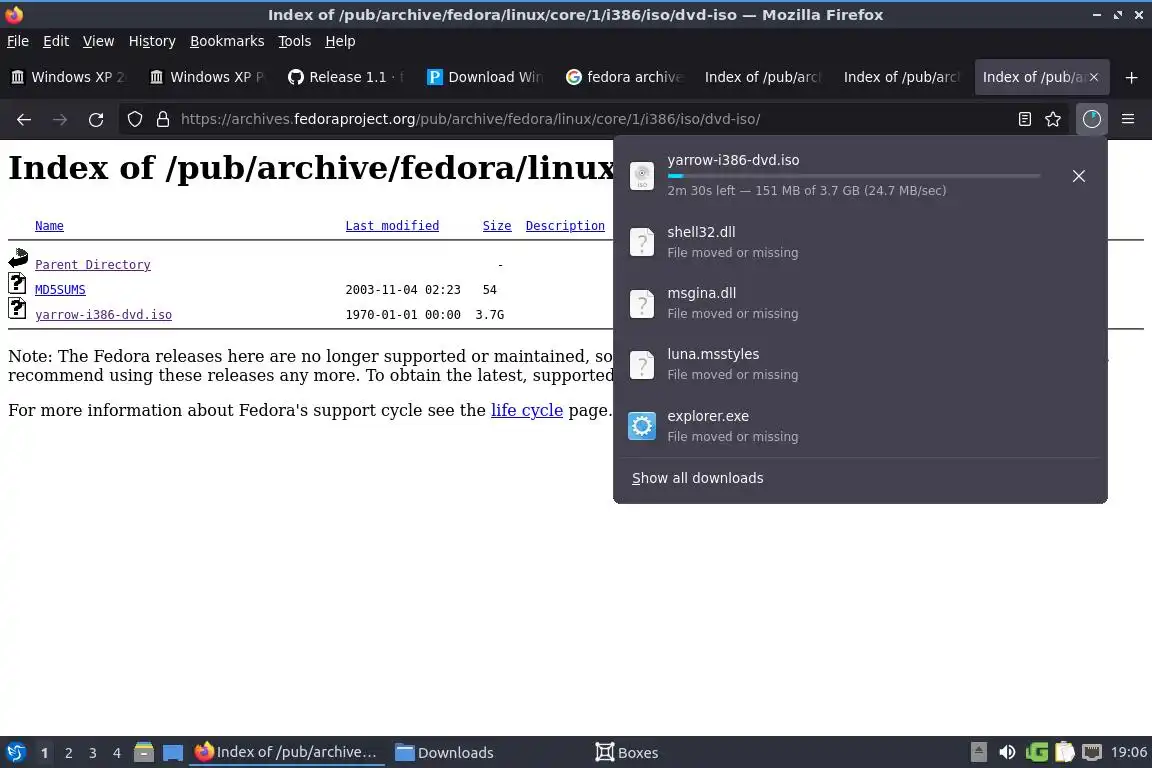
Task: Sort listing by Last modified link
Action: tap(392, 226)
